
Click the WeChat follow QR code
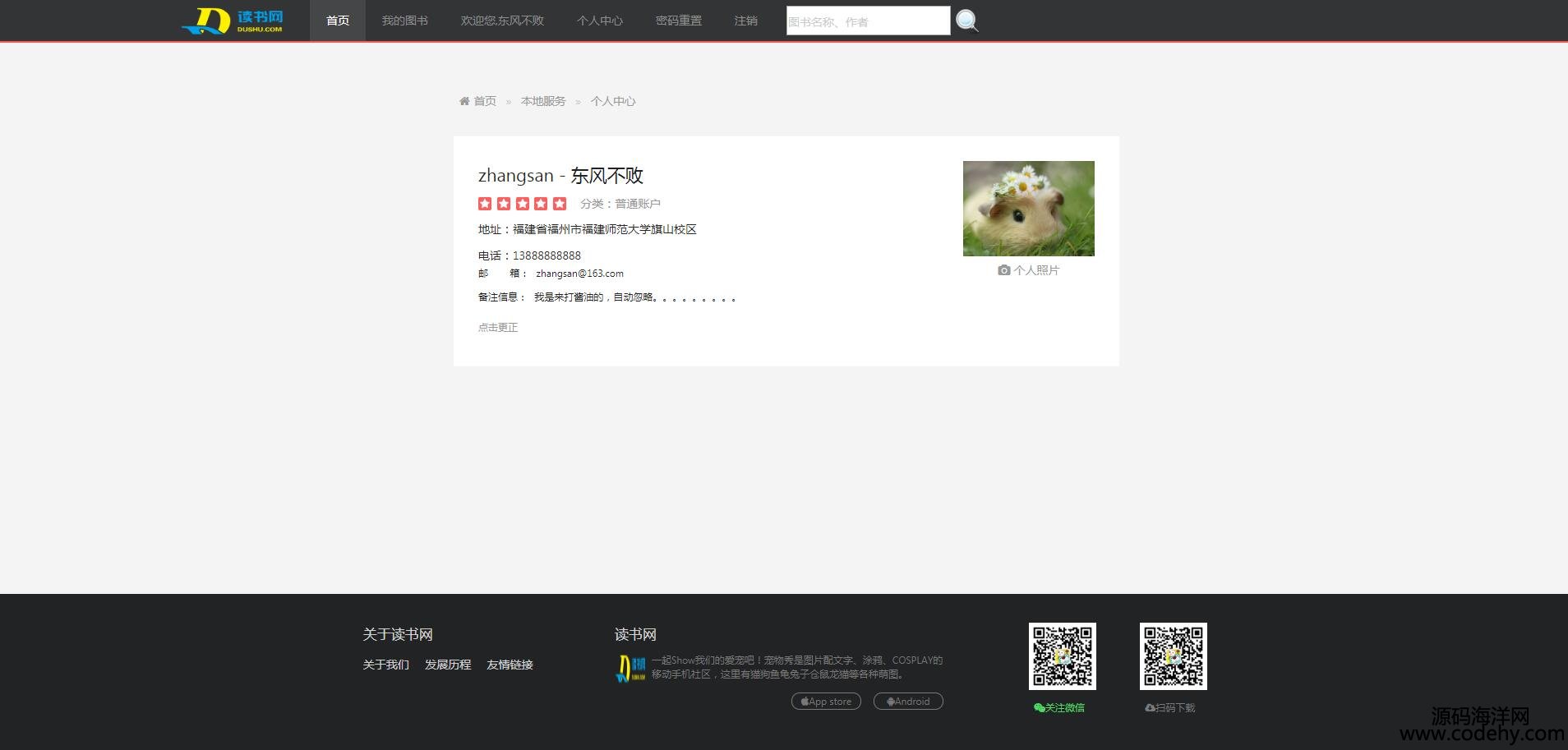tap(1062, 656)
